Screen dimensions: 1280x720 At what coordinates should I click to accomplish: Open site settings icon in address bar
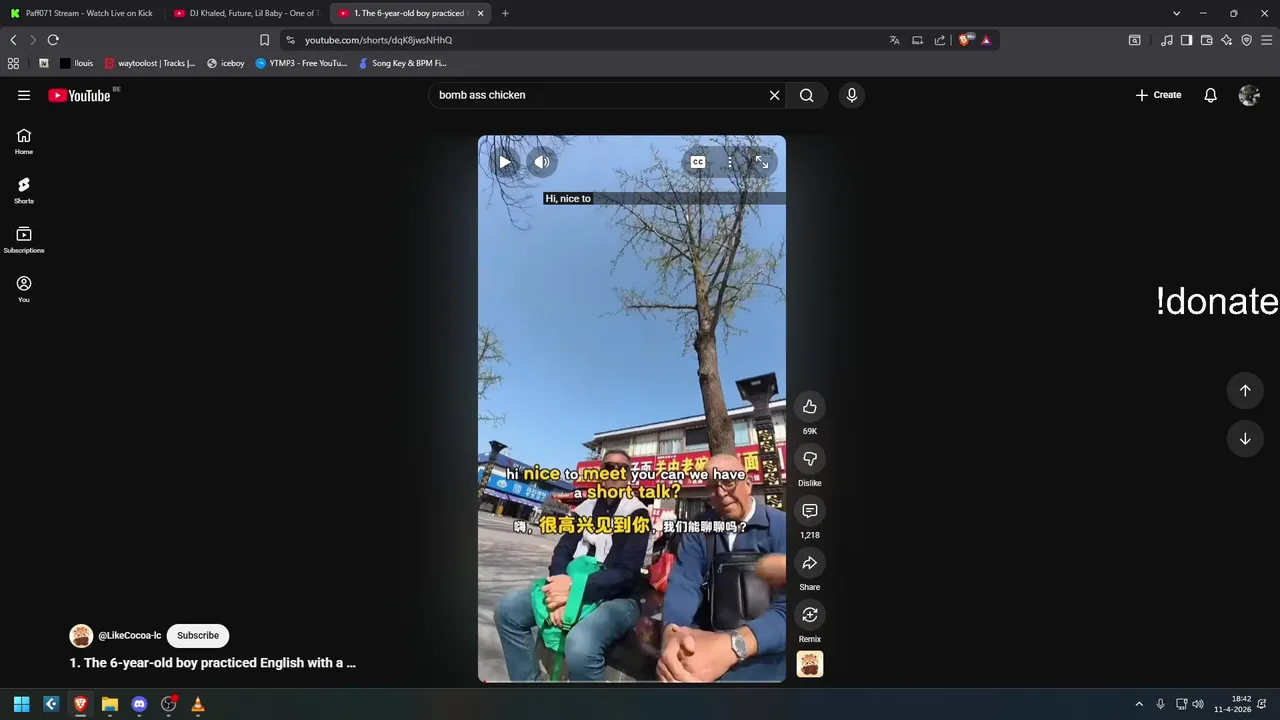290,40
